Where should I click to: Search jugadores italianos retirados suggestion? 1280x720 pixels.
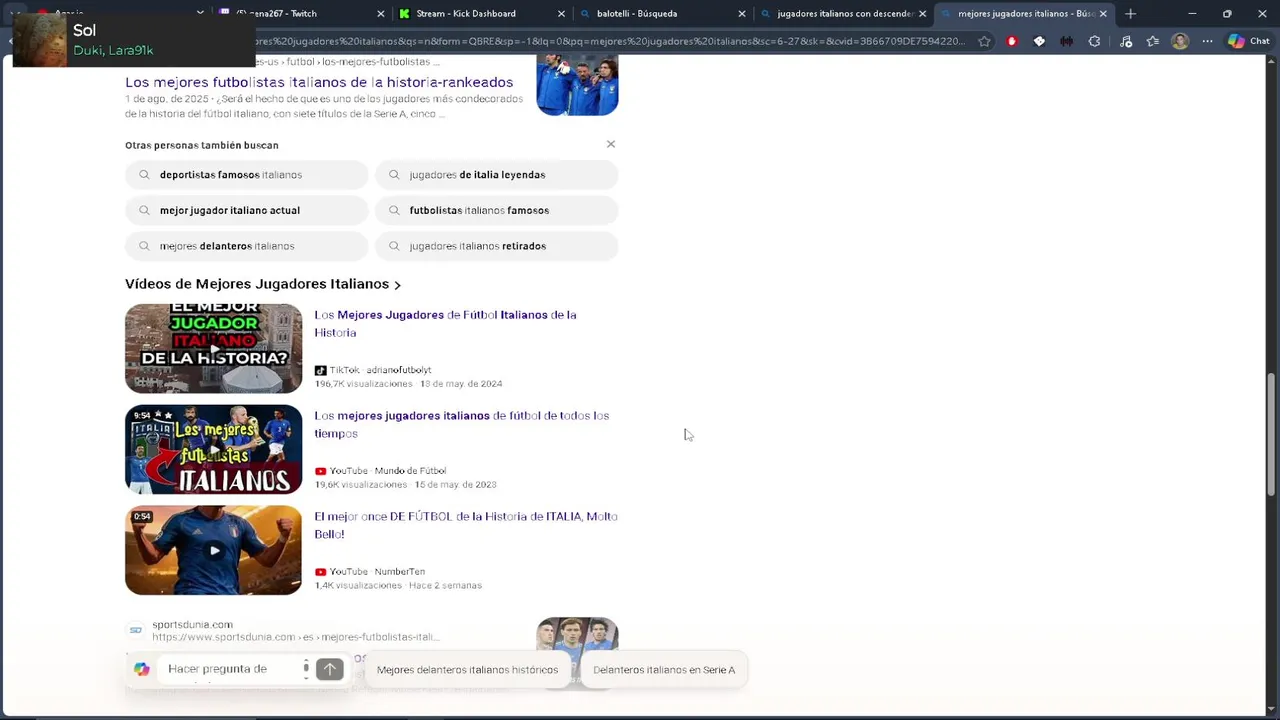tap(496, 246)
